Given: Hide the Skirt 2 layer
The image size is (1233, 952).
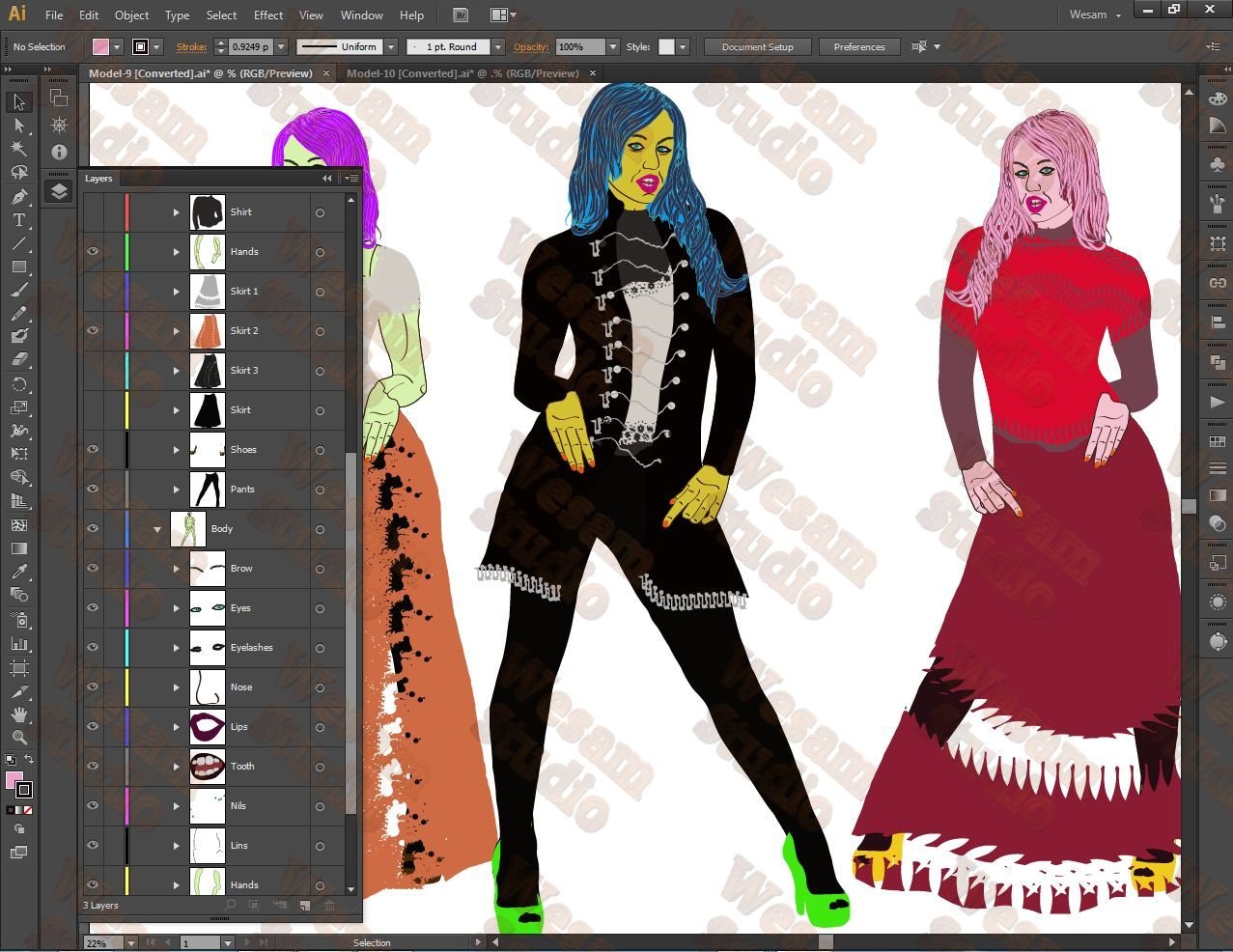Looking at the screenshot, I should [93, 330].
